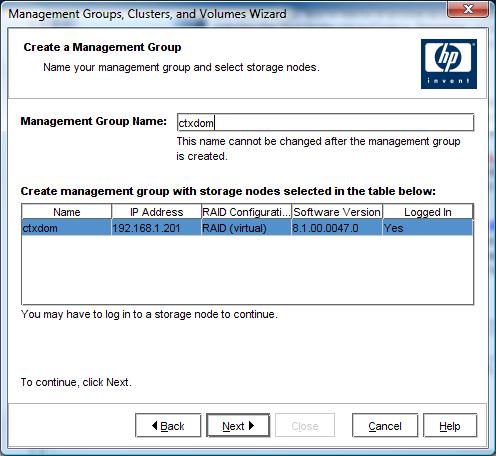Click the Next button
Screen dimensions: 496x456
(x=238, y=426)
